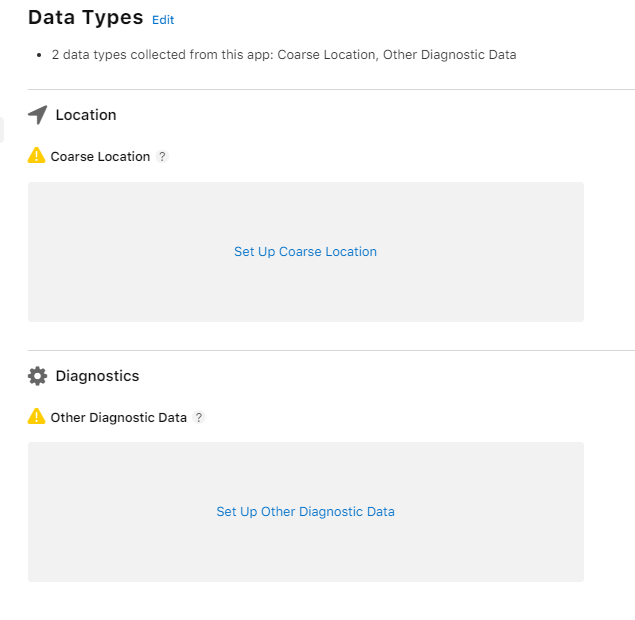Click the bullet point before the data types summary
This screenshot has width=635, height=620.
click(x=39, y=55)
